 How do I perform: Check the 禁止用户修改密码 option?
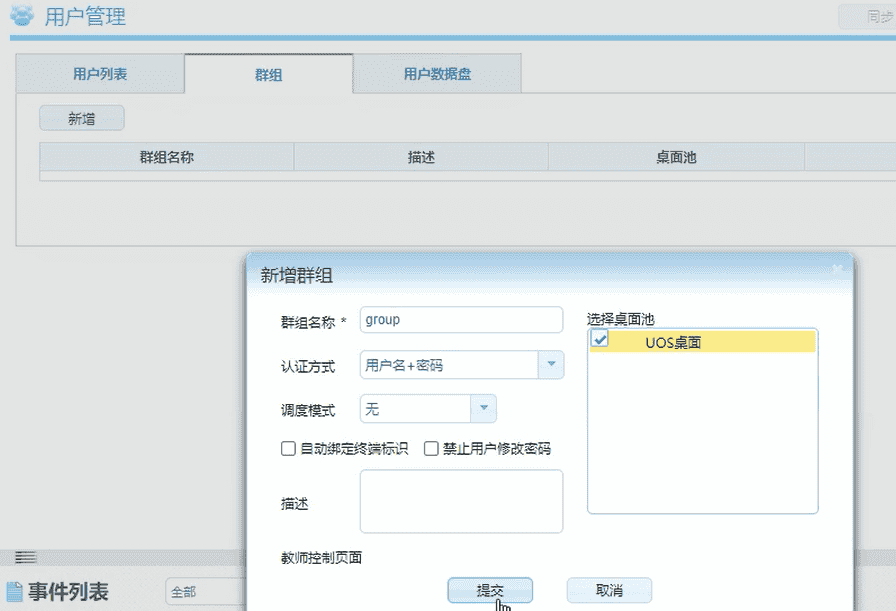[x=430, y=448]
